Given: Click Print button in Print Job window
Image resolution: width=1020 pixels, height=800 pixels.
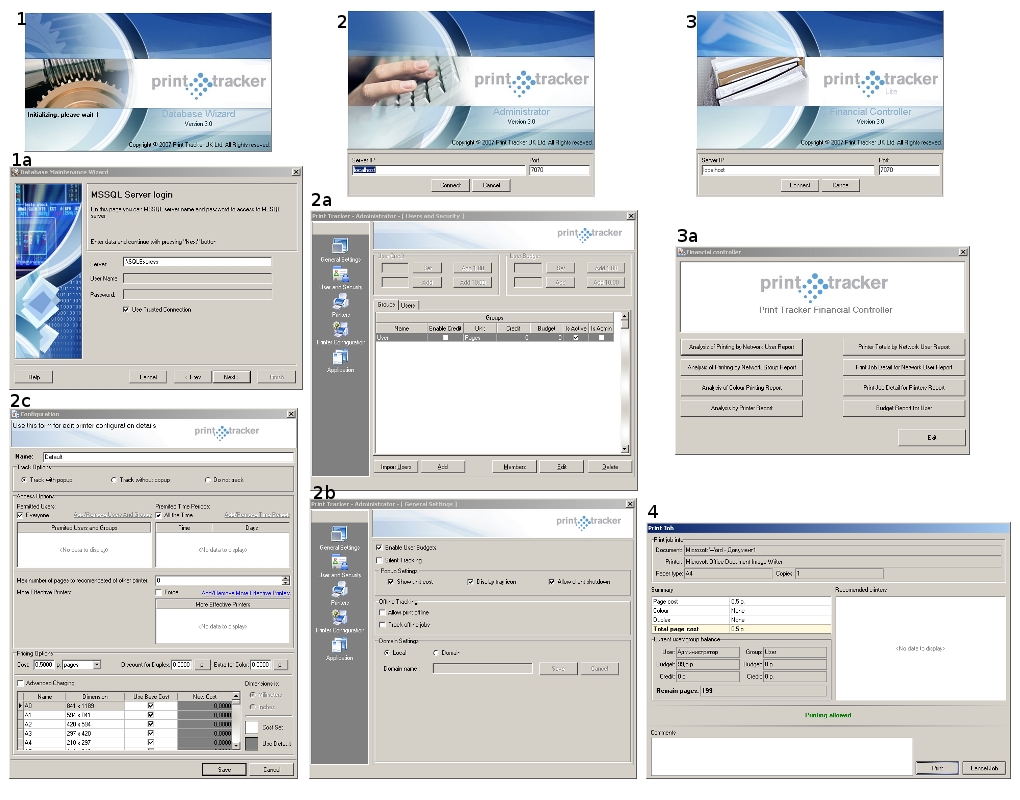Looking at the screenshot, I should click(937, 767).
